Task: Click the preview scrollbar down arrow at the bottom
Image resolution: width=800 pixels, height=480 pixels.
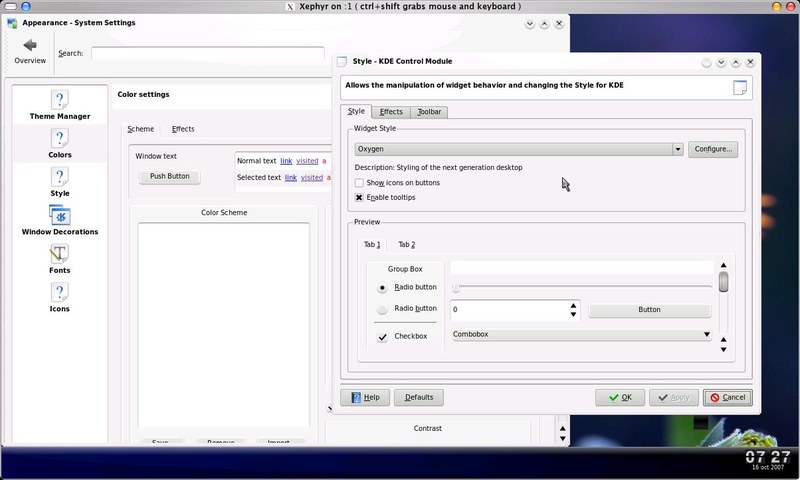Action: 723,349
